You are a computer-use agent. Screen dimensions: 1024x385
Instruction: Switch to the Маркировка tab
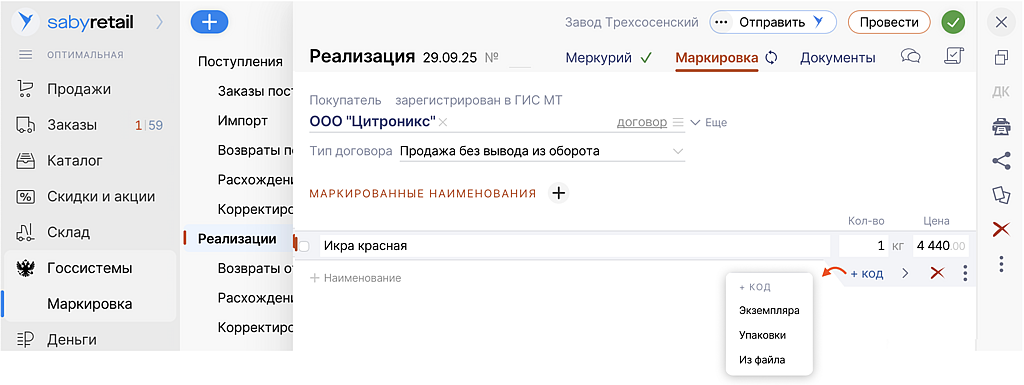pyautogui.click(x=716, y=57)
